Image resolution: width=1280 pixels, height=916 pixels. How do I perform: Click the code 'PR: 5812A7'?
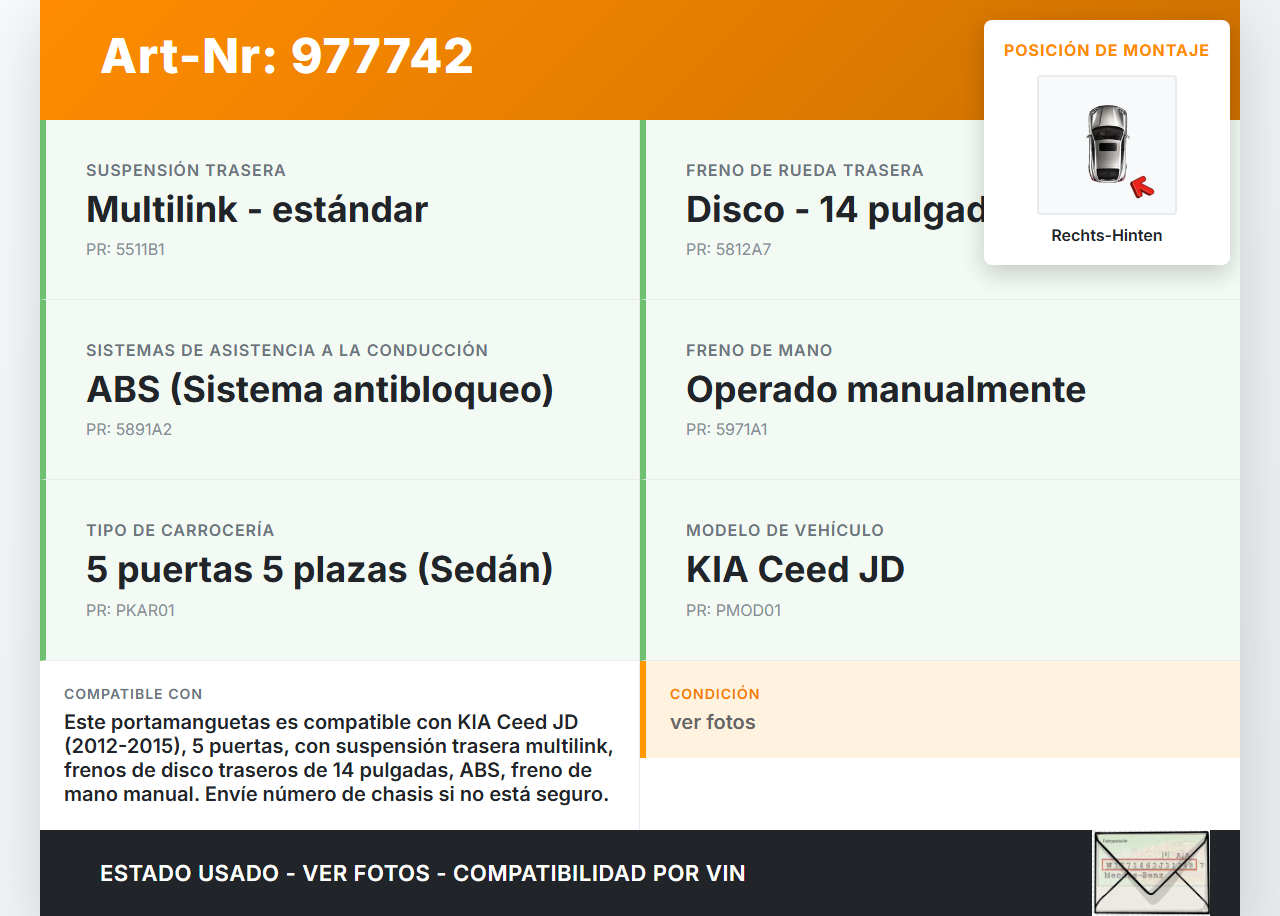click(x=728, y=250)
